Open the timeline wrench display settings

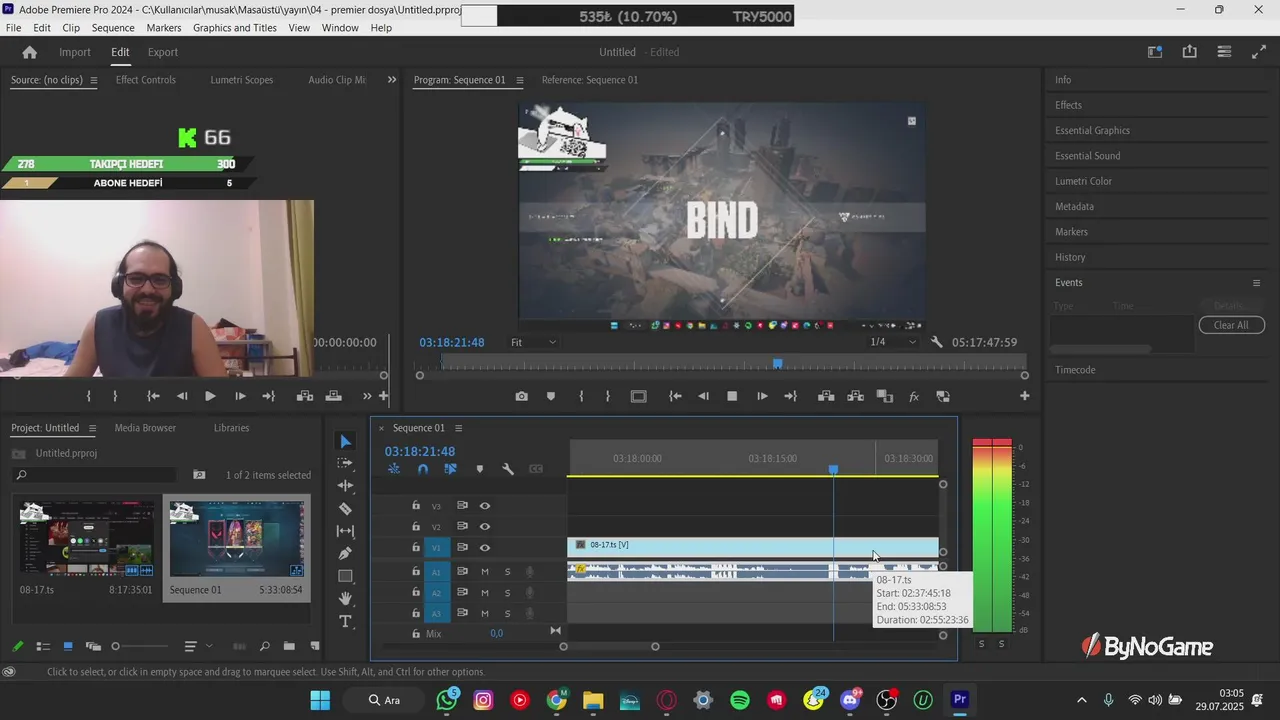508,469
